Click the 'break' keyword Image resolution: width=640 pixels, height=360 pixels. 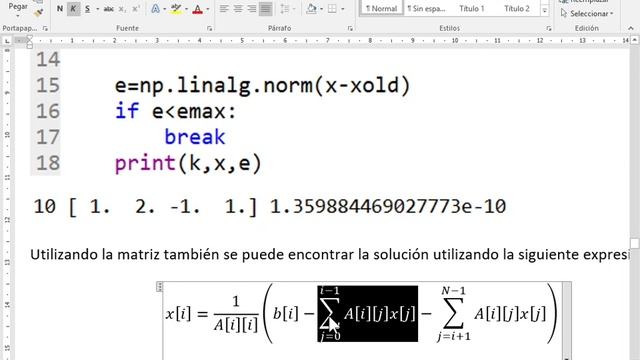click(x=195, y=137)
